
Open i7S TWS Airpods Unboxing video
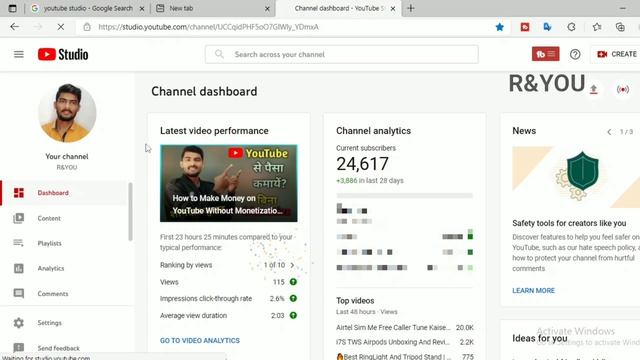(393, 342)
